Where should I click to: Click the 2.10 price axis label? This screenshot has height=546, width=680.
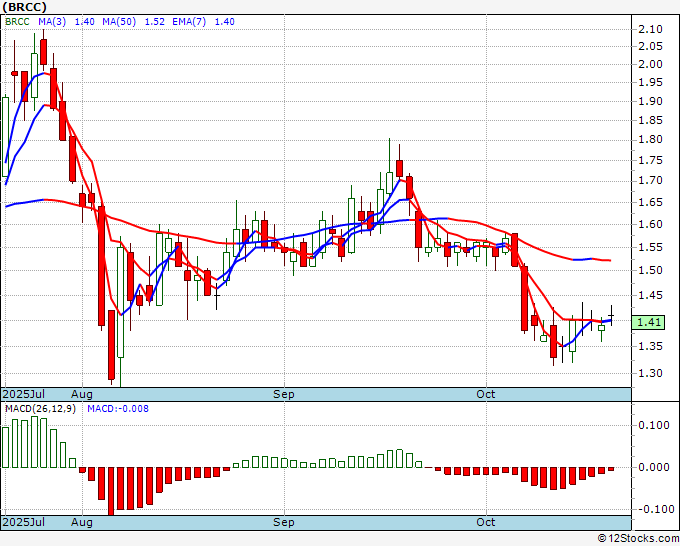point(650,29)
